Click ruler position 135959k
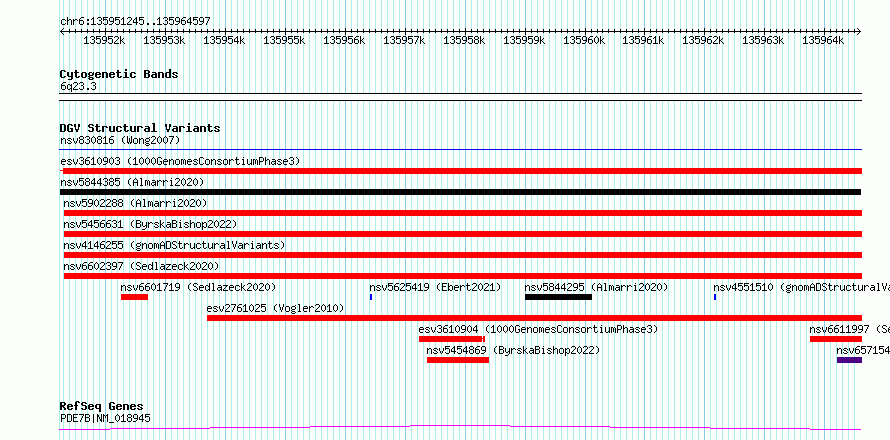 524,40
